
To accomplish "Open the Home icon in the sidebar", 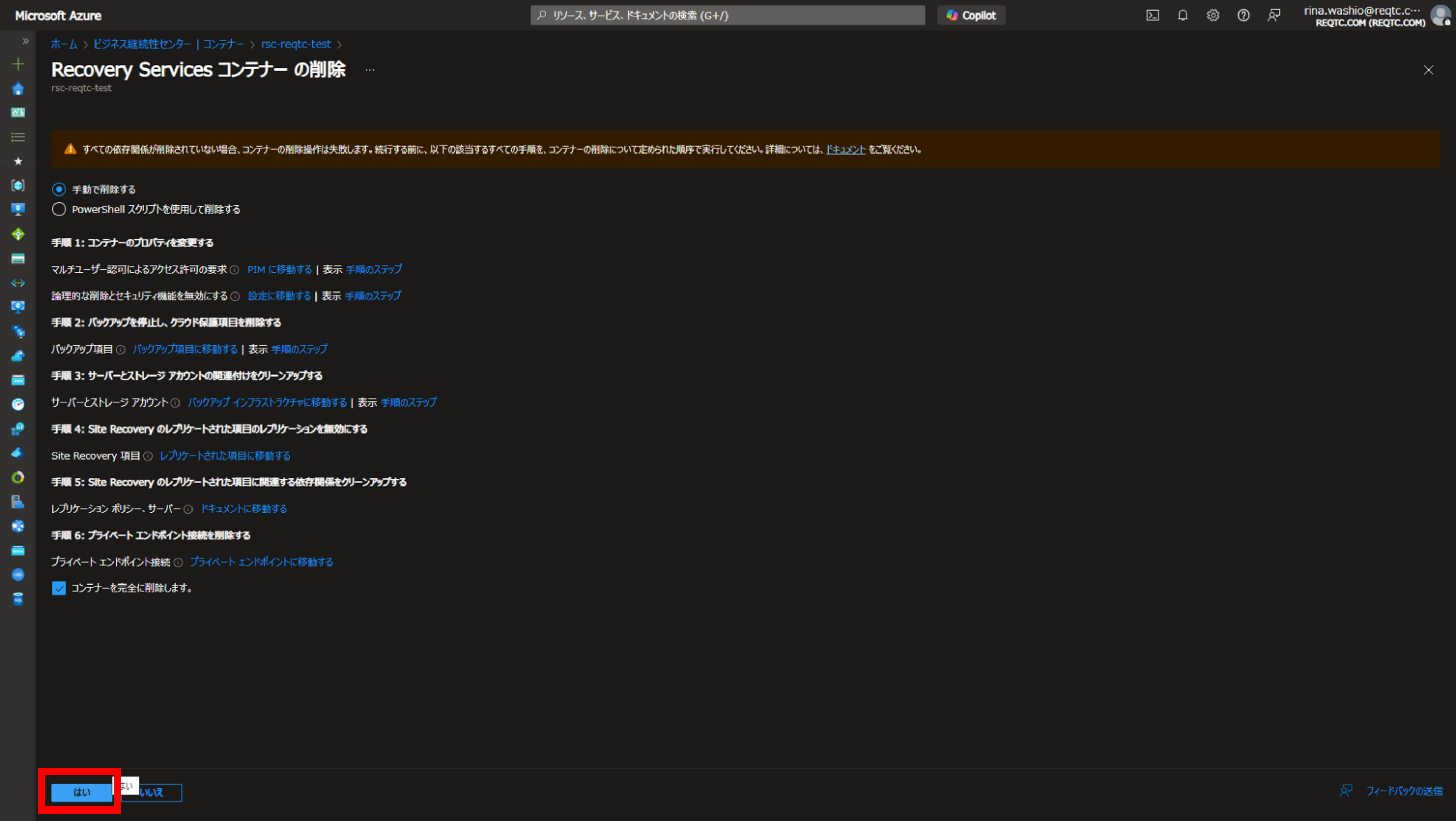I will pyautogui.click(x=18, y=89).
